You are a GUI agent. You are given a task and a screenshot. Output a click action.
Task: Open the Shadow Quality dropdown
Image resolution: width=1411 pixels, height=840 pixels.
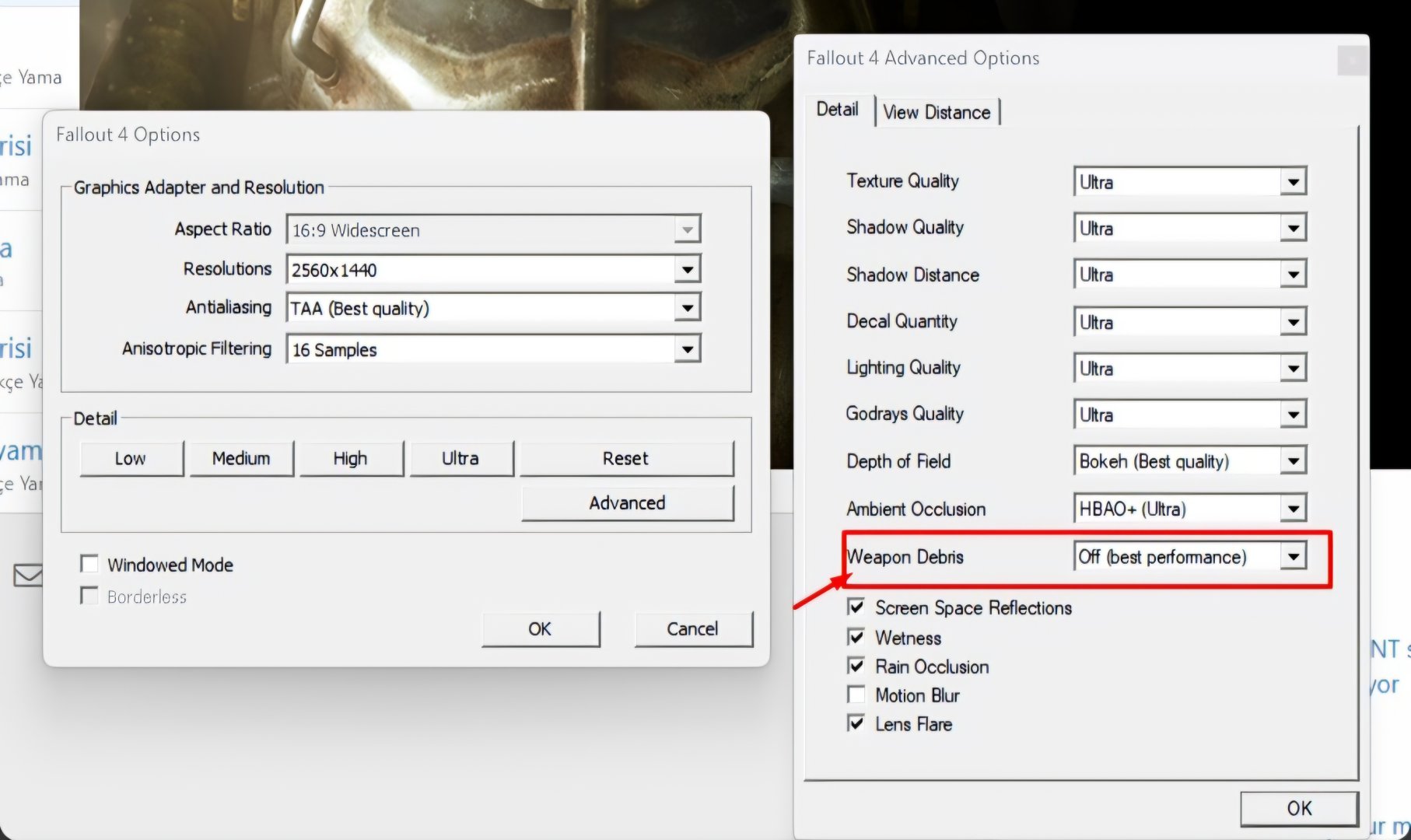tap(1189, 228)
